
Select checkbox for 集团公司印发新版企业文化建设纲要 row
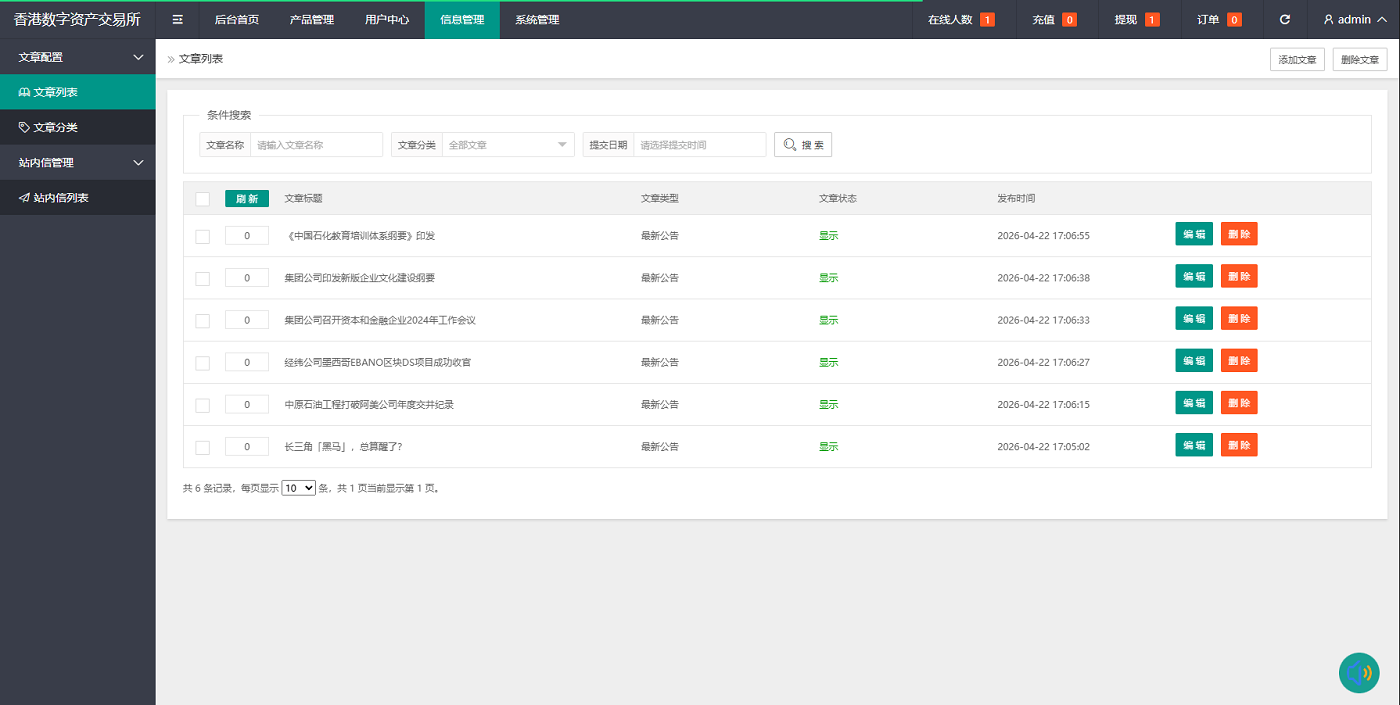[202, 278]
